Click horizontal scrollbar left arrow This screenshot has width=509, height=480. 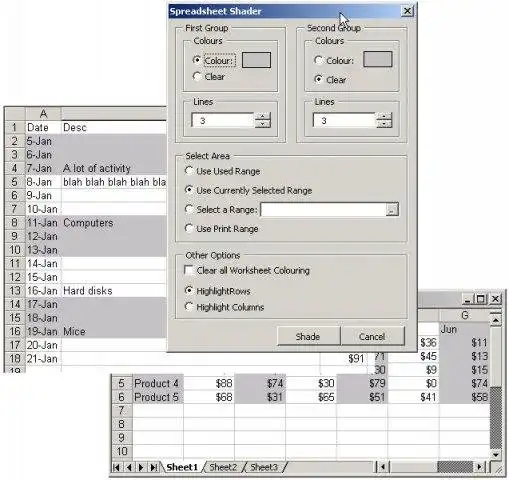pyautogui.click(x=383, y=467)
